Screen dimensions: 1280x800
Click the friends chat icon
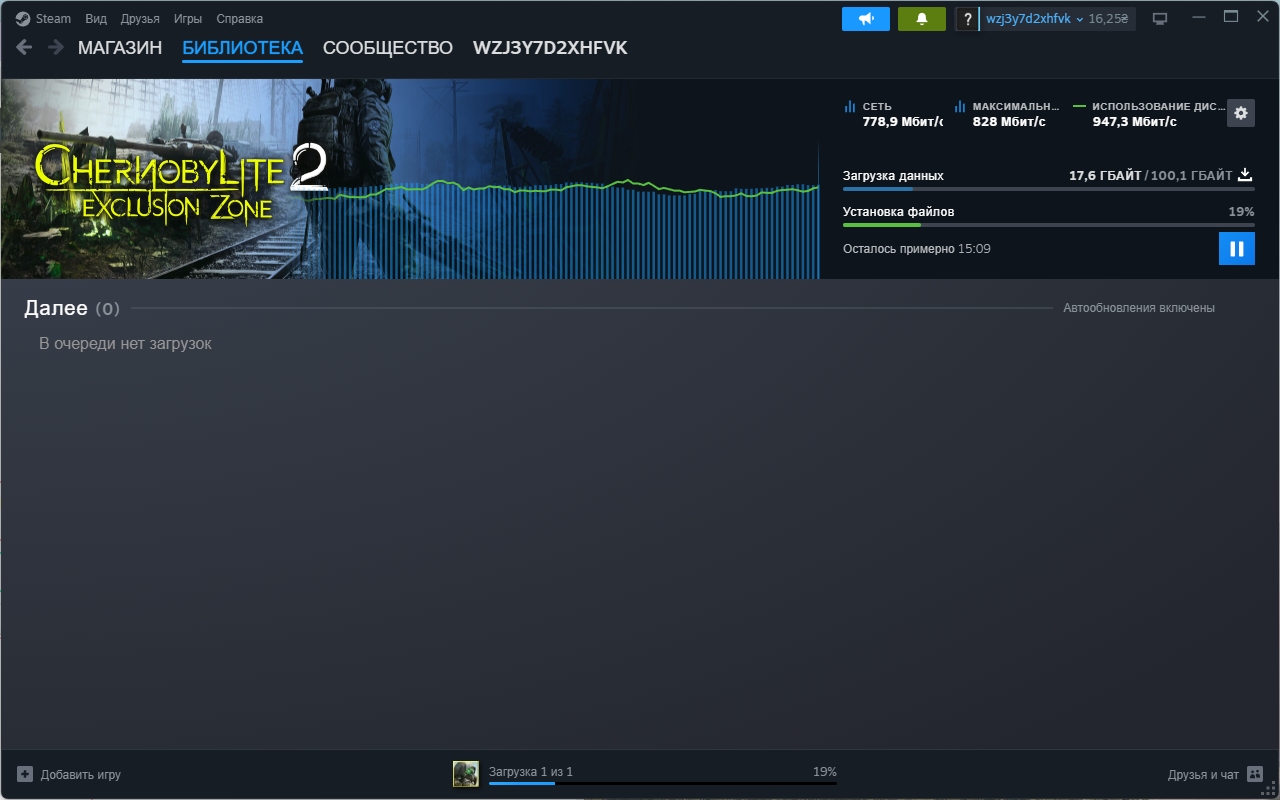(x=1255, y=774)
